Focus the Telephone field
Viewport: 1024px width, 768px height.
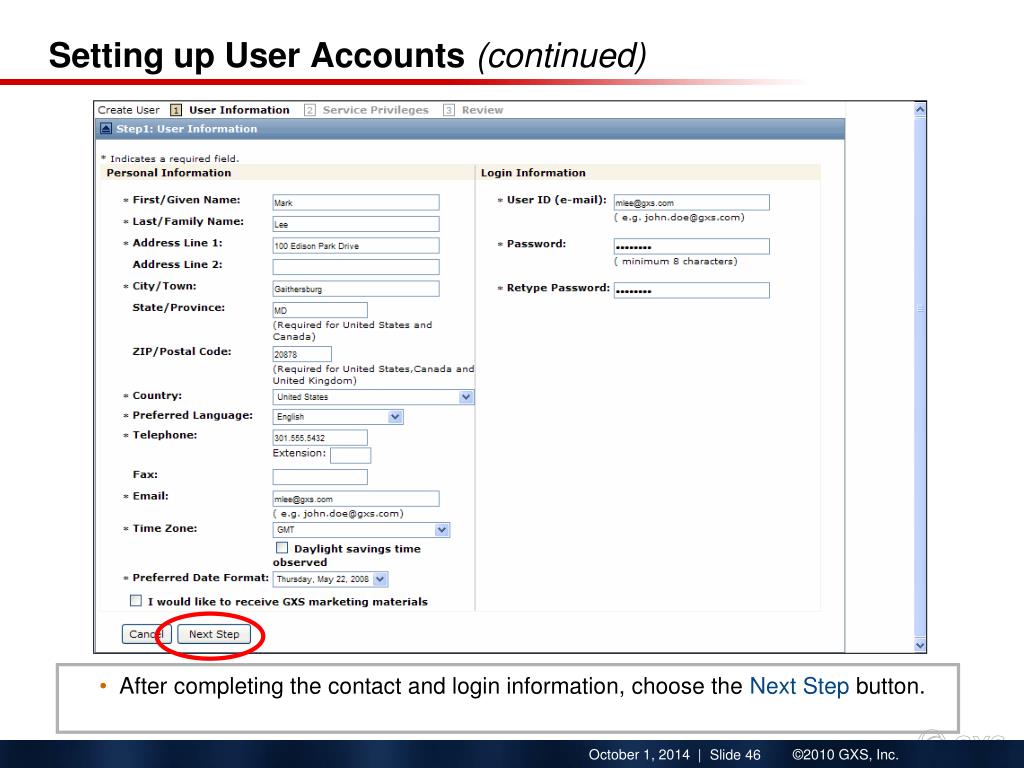(x=320, y=438)
